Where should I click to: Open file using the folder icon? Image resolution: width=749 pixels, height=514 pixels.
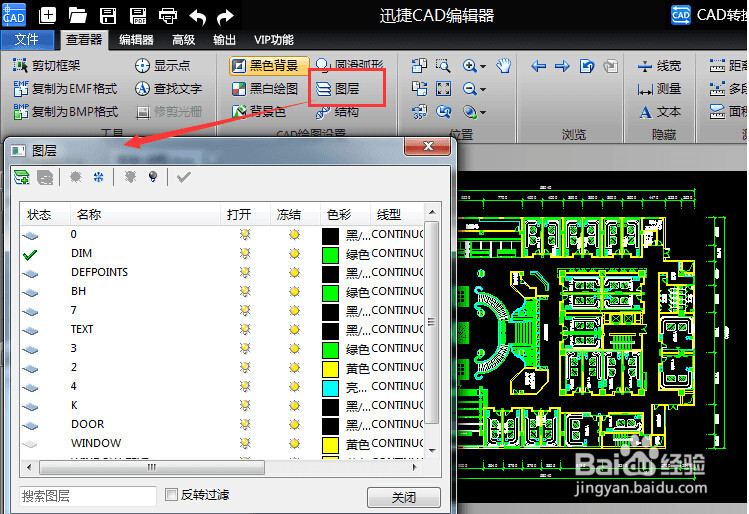tap(77, 15)
